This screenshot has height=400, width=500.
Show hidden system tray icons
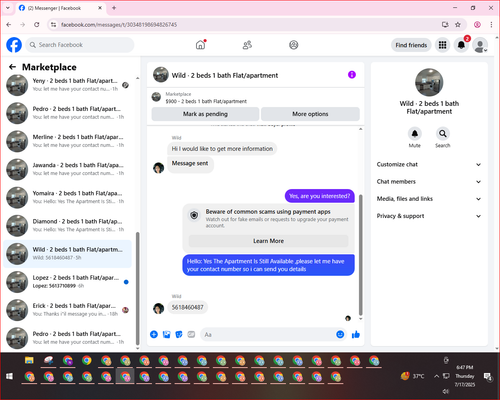(x=436, y=376)
